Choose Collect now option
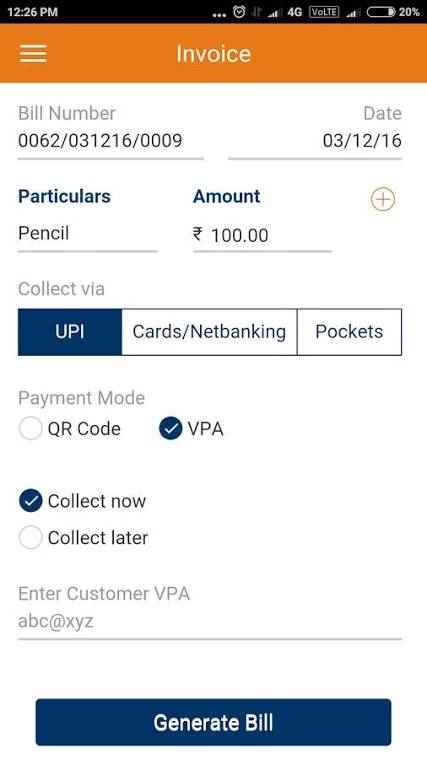 click(x=82, y=501)
